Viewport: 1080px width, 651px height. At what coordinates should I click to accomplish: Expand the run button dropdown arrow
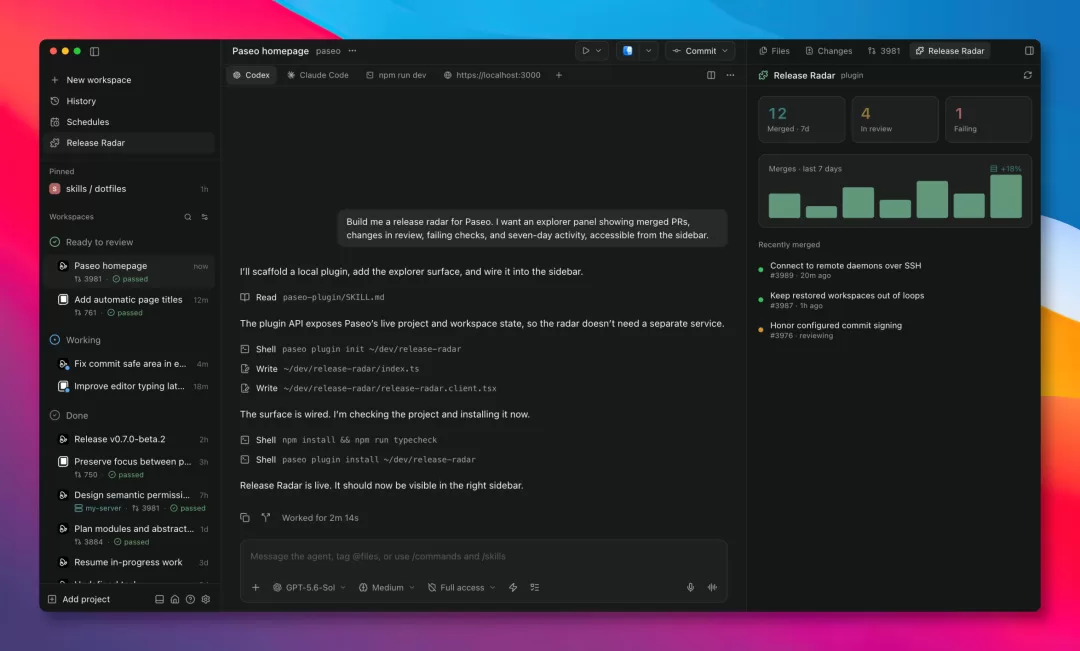tap(599, 51)
